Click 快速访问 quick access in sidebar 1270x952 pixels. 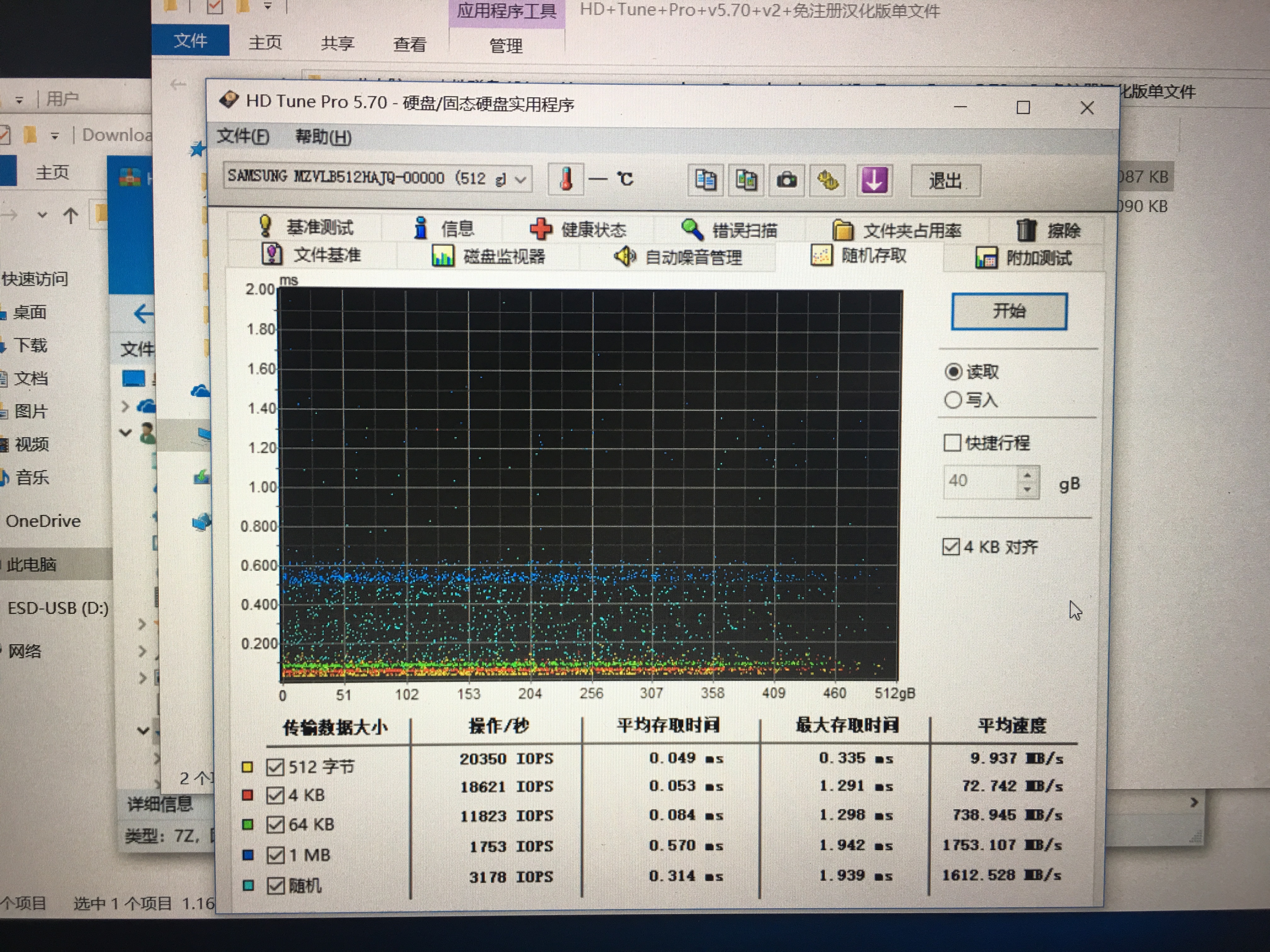click(34, 279)
